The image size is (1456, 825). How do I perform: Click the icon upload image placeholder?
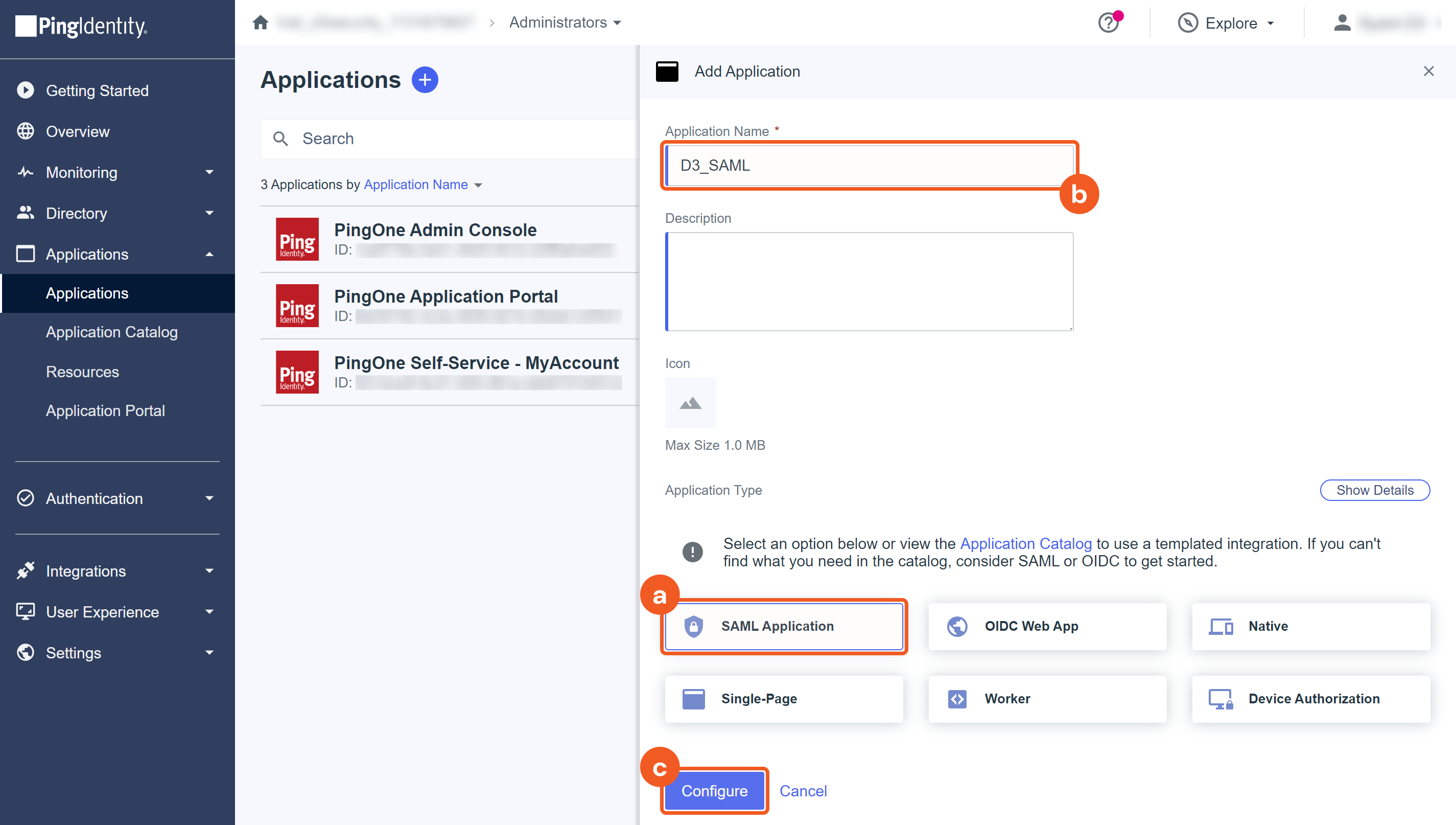coord(690,403)
